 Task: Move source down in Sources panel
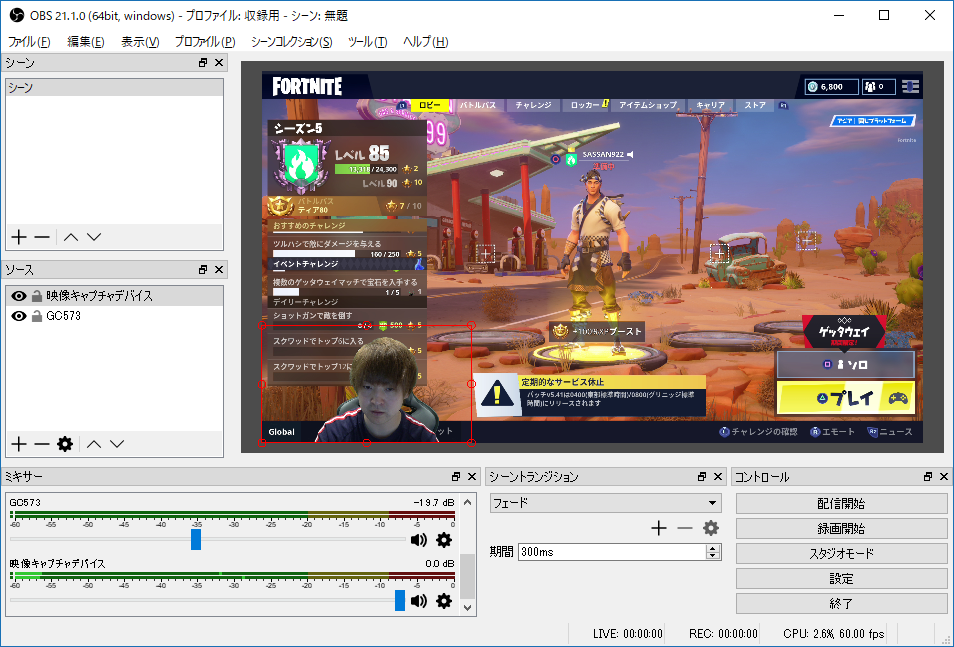pos(117,444)
